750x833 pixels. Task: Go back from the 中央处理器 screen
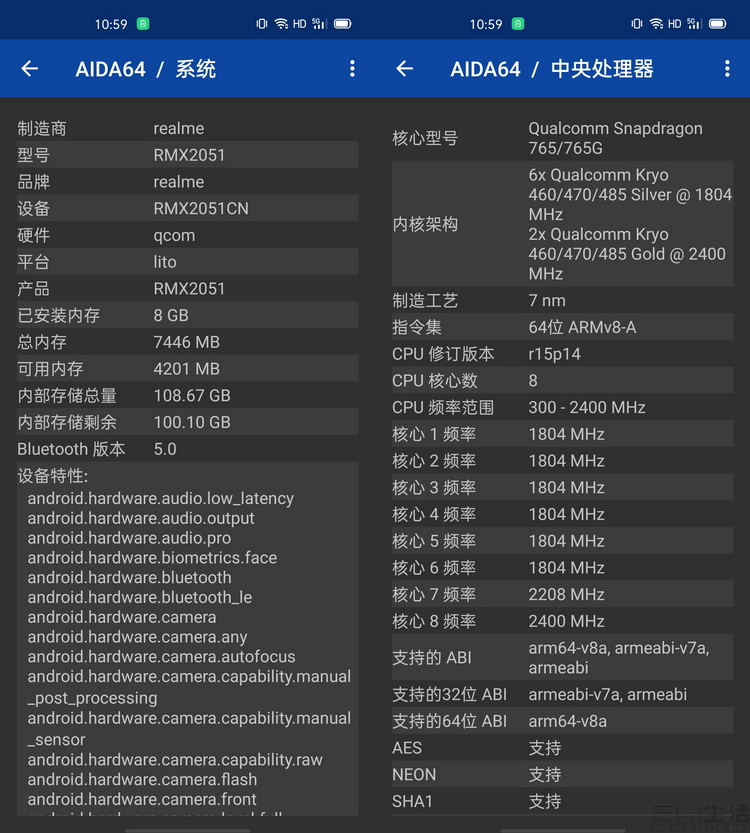pos(405,69)
